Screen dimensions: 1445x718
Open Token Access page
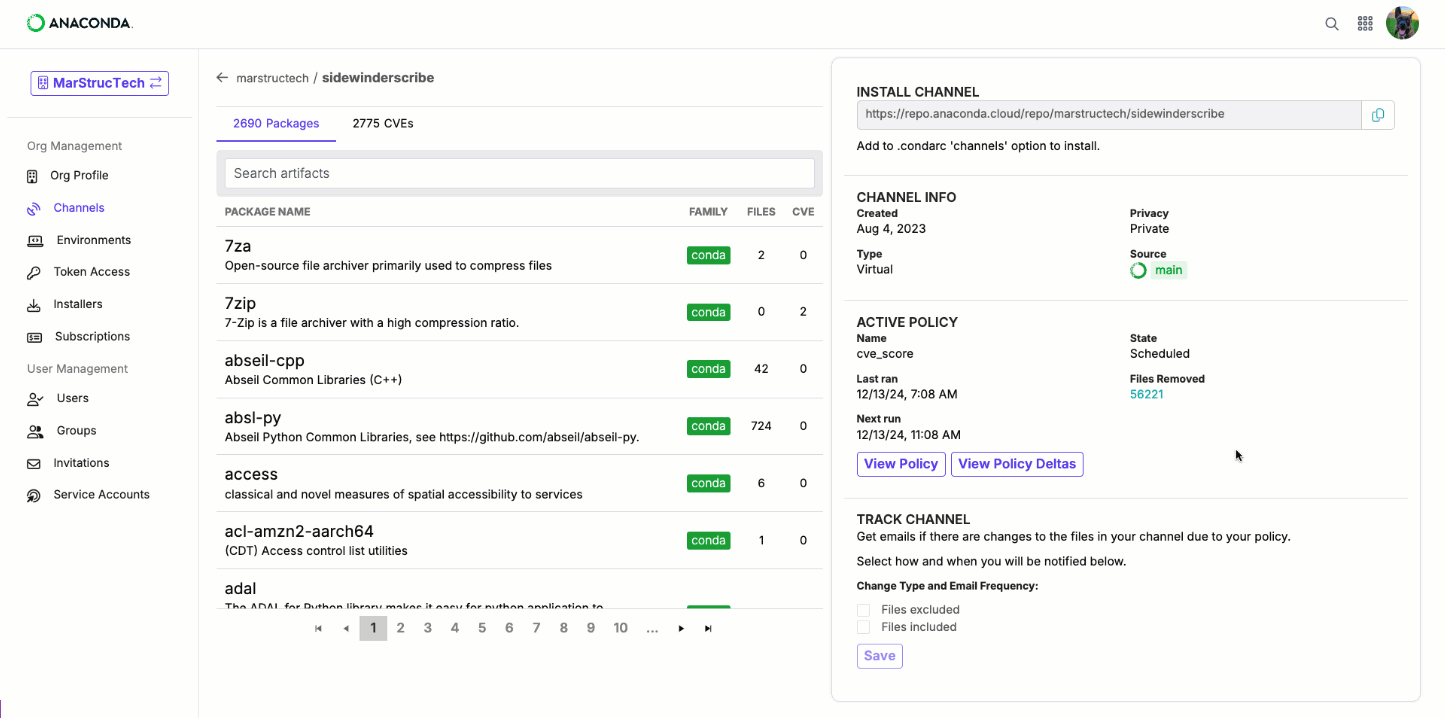(x=92, y=272)
